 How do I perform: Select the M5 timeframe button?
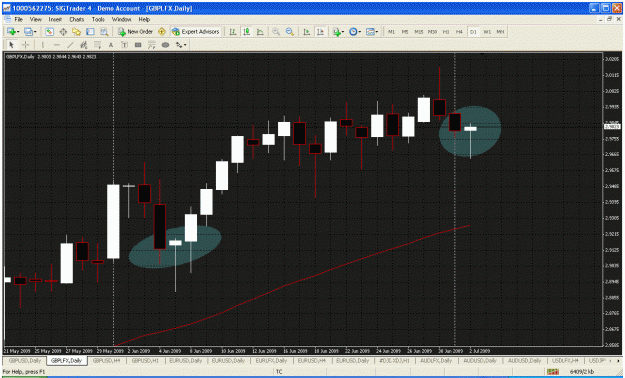pos(405,32)
